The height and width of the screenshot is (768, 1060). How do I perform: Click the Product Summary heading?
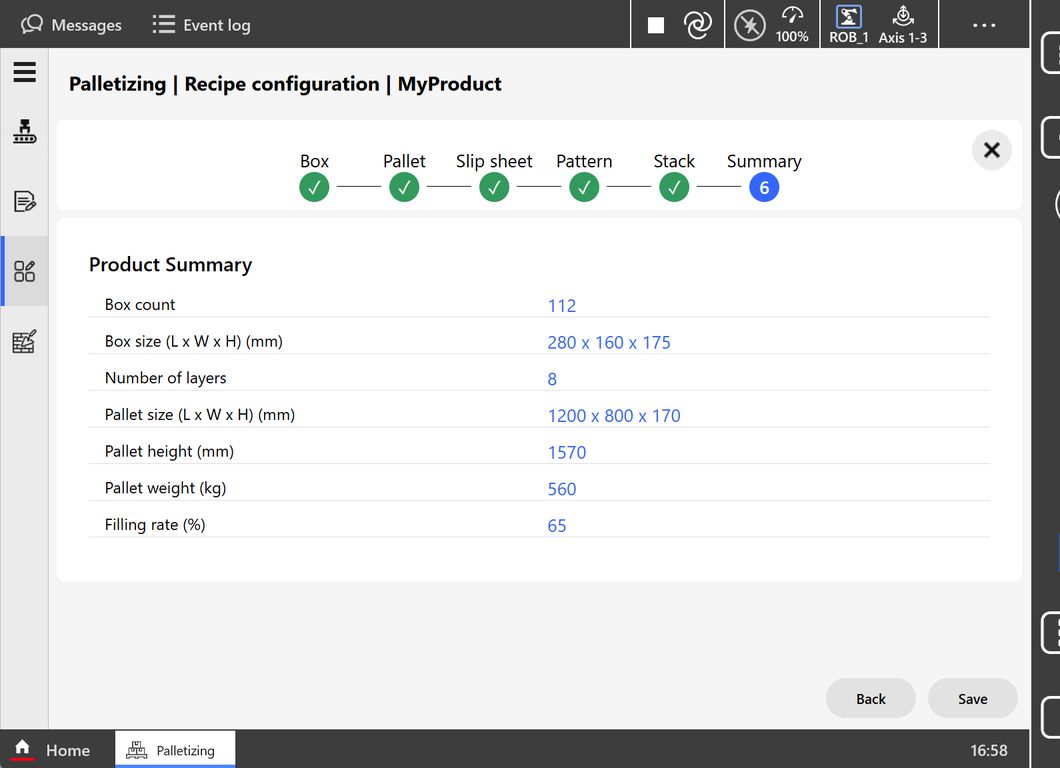[170, 264]
